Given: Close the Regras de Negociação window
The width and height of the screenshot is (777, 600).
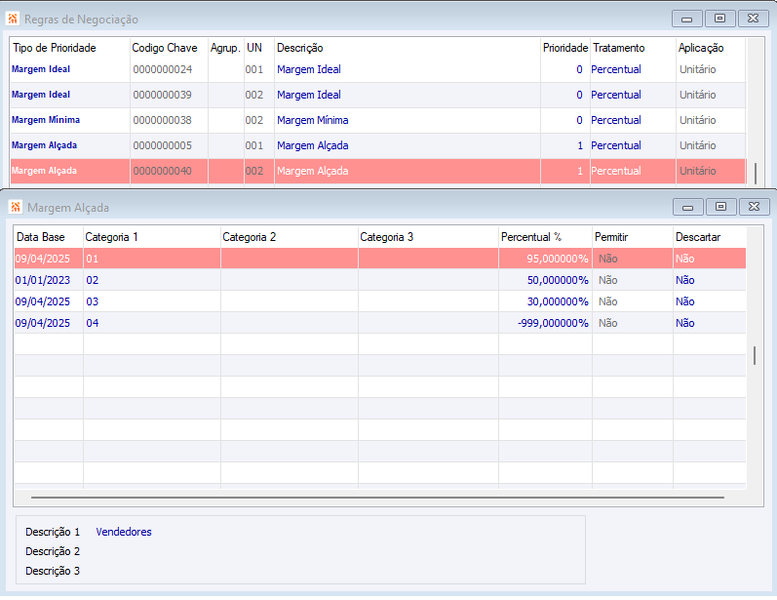Looking at the screenshot, I should (x=753, y=19).
